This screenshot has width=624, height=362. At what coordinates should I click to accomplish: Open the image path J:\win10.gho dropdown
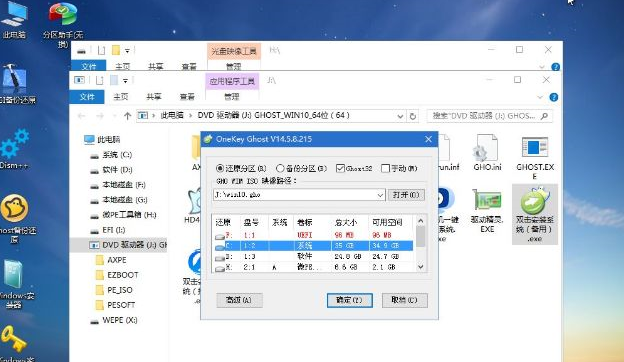click(380, 195)
